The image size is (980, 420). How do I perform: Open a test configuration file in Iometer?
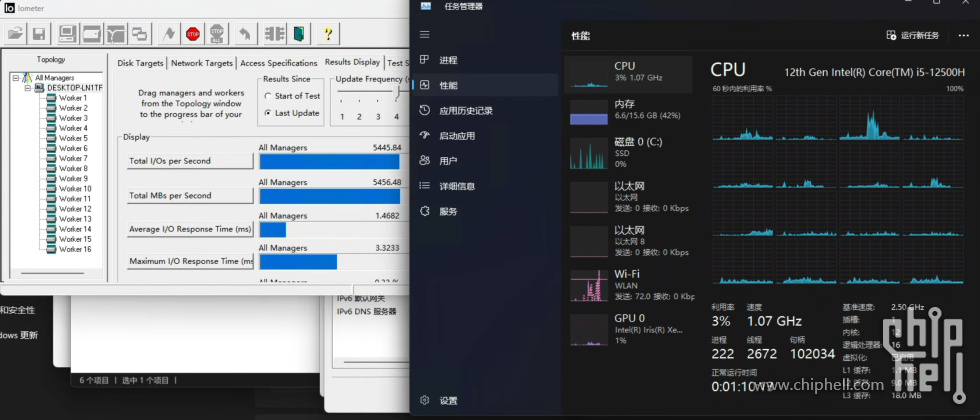(x=15, y=34)
